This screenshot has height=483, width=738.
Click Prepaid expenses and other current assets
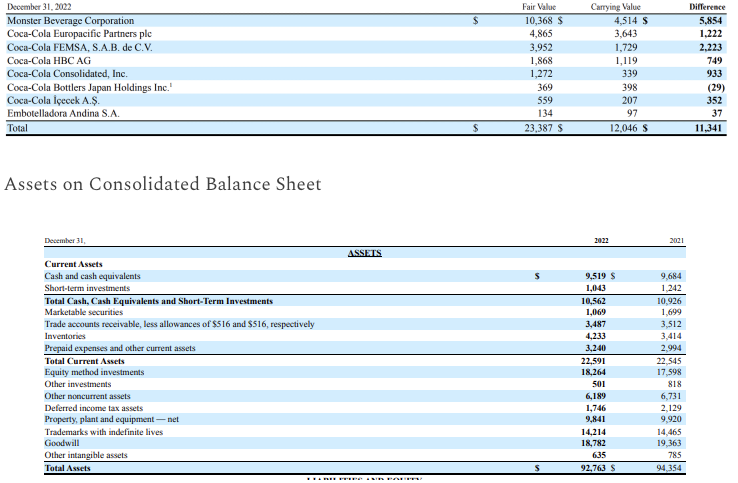pos(120,348)
